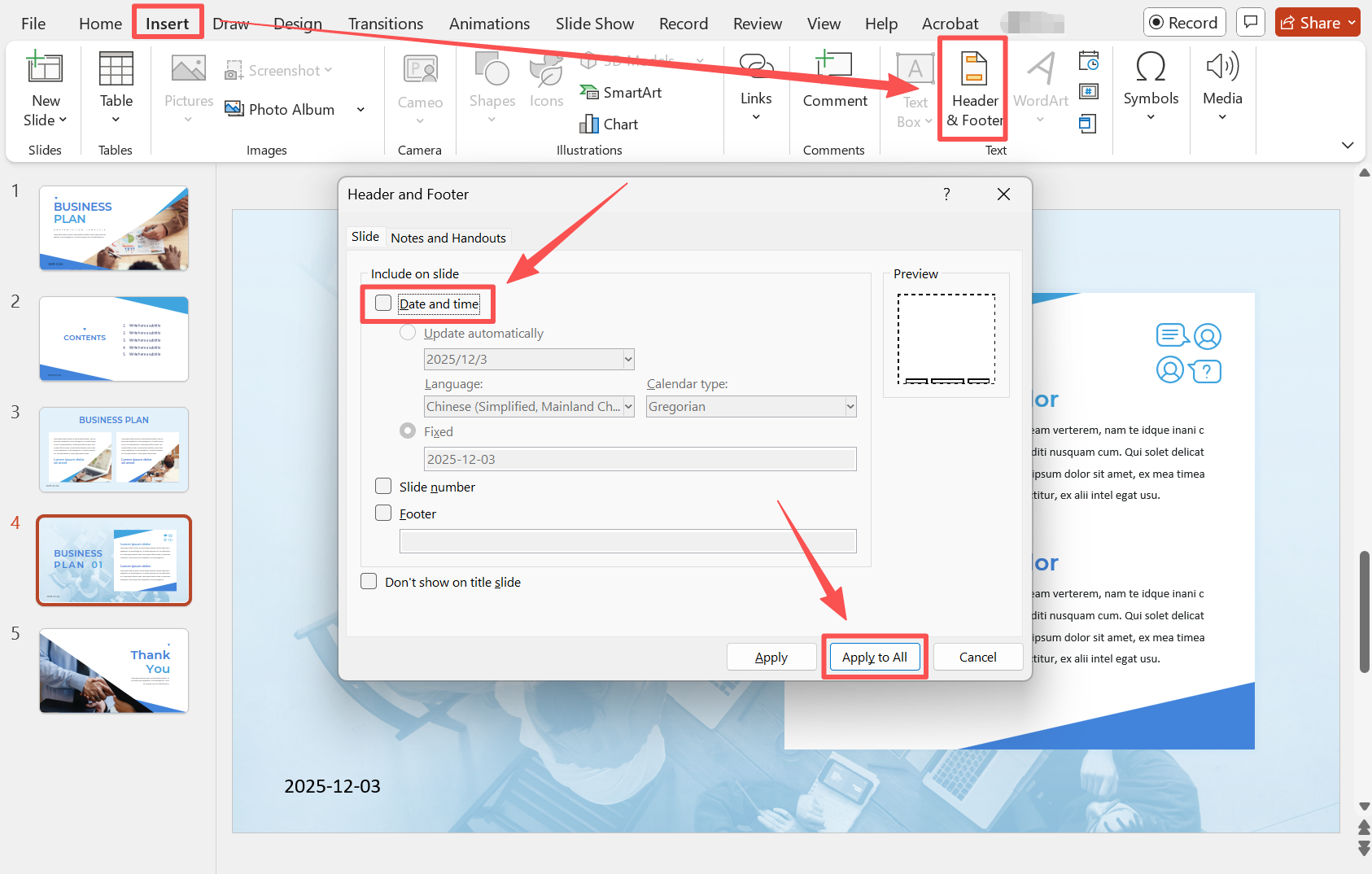Expand the Text Box dropdown arrow
1372x874 pixels.
[x=929, y=122]
